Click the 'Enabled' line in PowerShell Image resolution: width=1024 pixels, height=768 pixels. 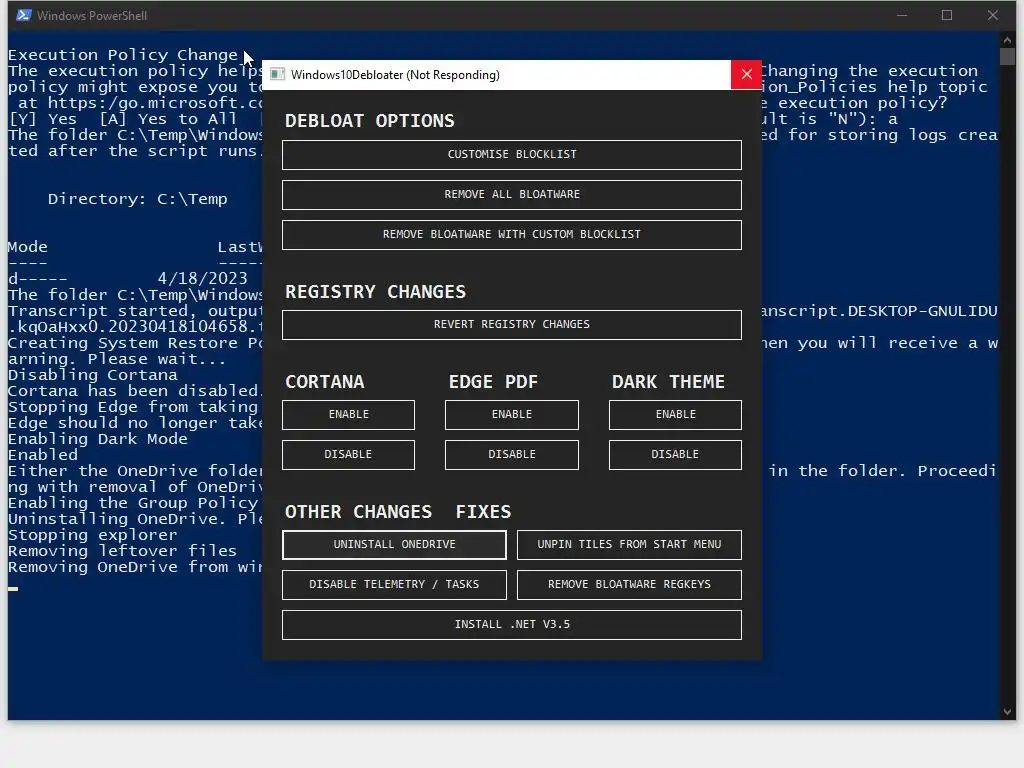42,455
